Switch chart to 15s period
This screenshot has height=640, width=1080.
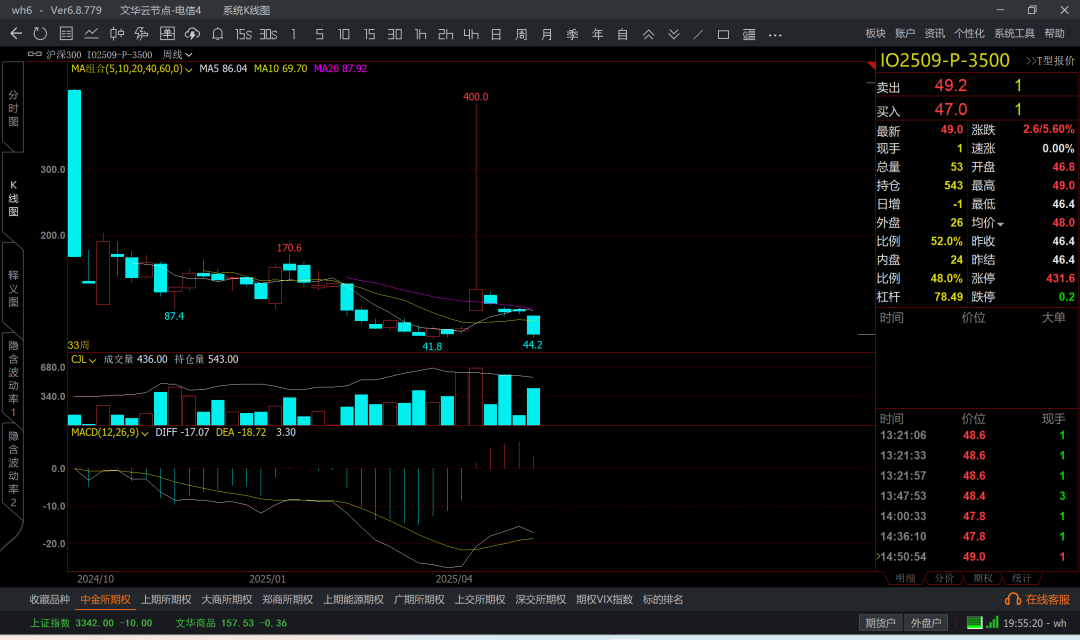pos(243,34)
